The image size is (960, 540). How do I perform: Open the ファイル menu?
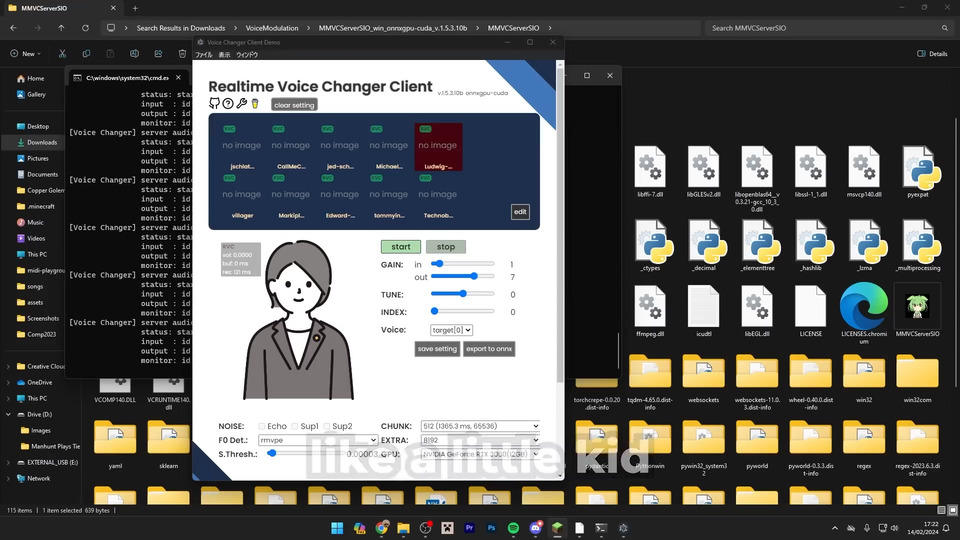203,54
